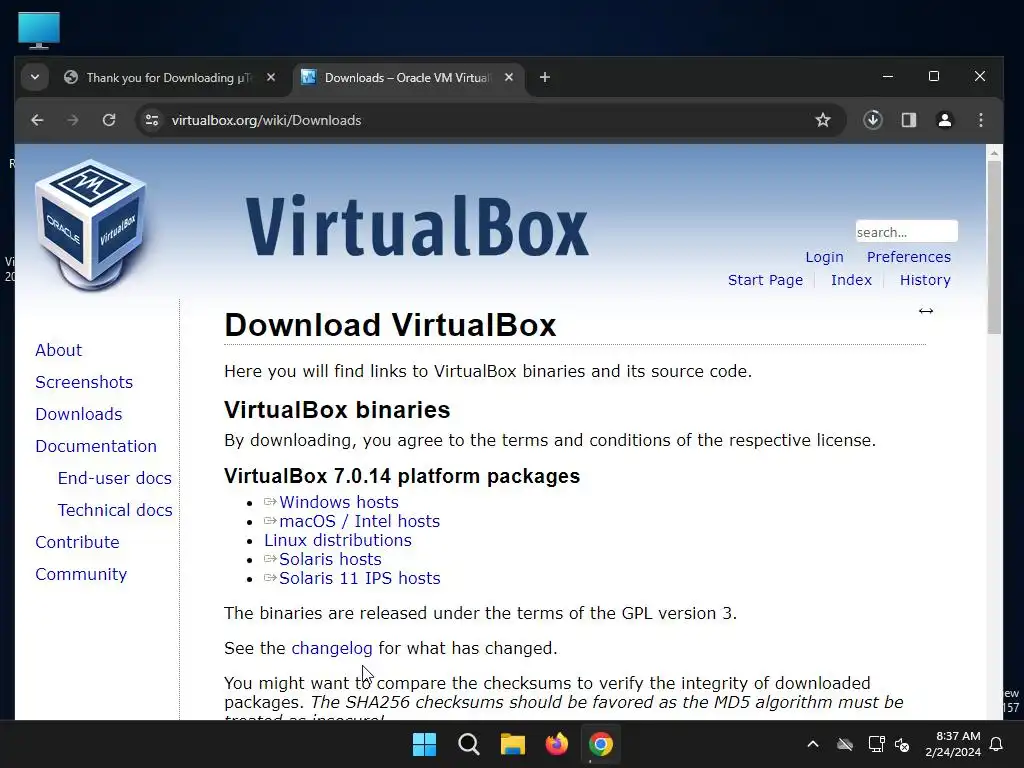1024x768 pixels.
Task: Select the desktop monitor icon
Action: point(39,30)
